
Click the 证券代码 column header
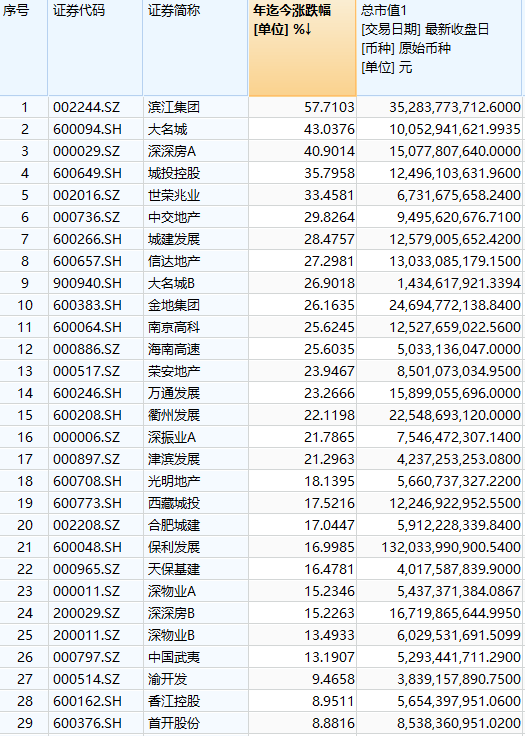(95, 48)
